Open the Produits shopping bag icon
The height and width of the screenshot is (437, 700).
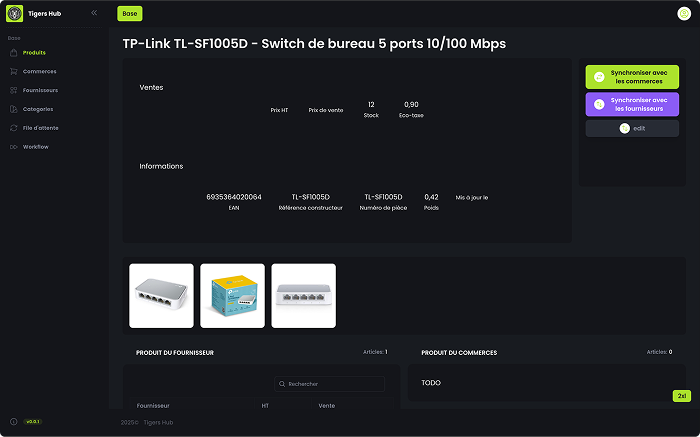13,53
